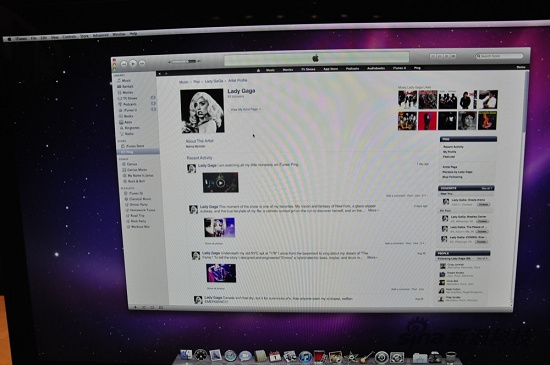Image resolution: width=550 pixels, height=365 pixels.
Task: Go to the iTunes Store home icon
Action: [259, 70]
